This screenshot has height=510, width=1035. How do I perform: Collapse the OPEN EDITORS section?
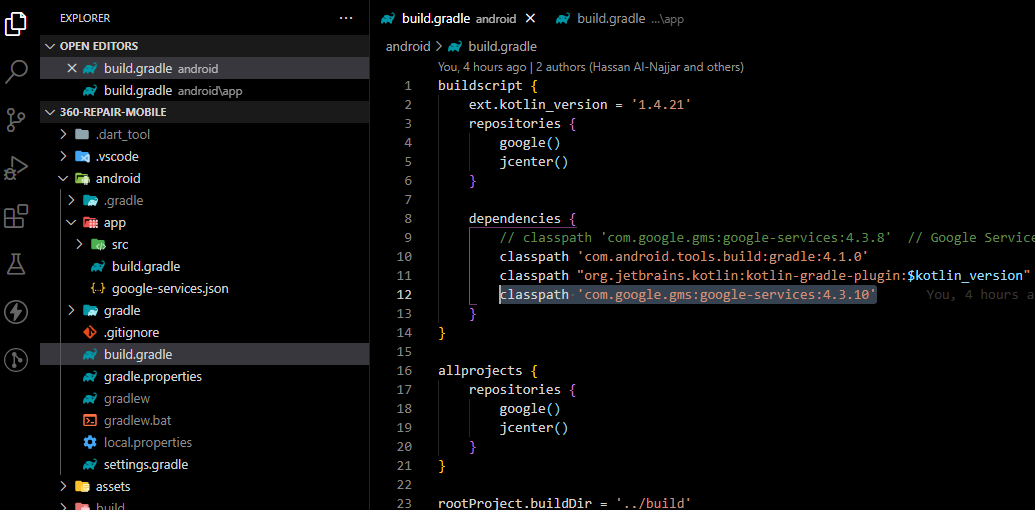[51, 46]
